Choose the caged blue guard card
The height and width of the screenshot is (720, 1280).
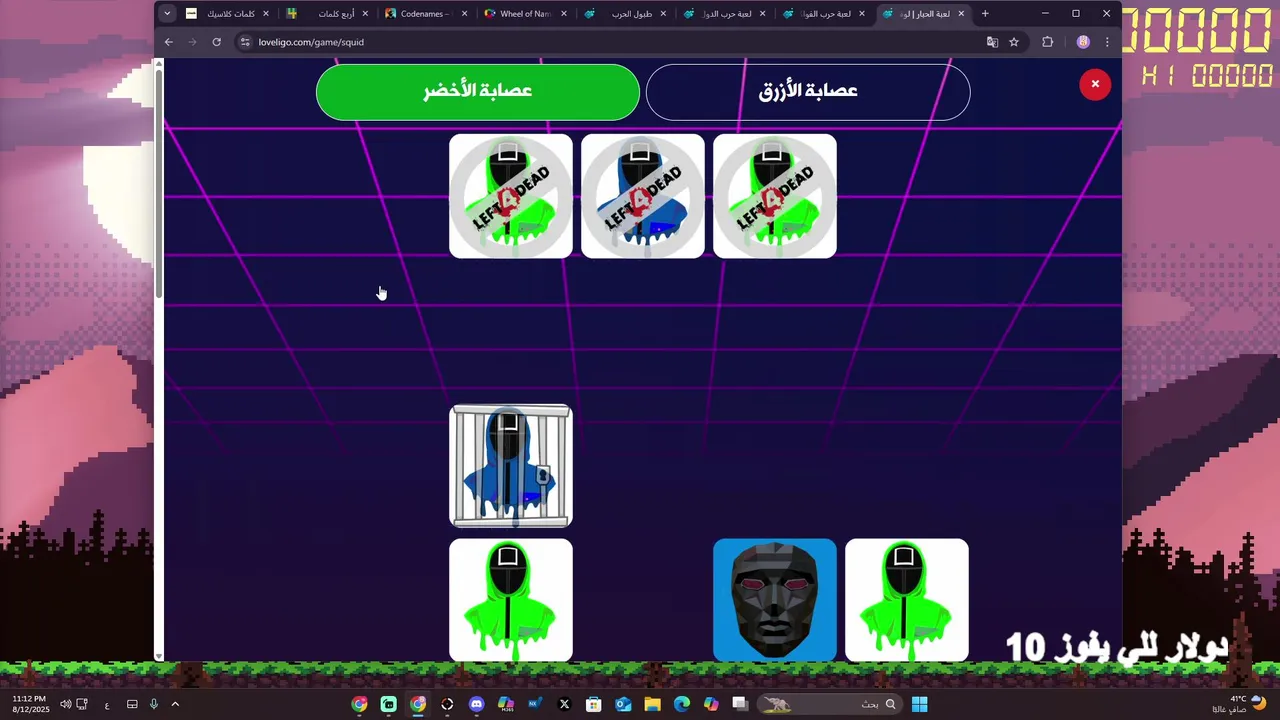(x=511, y=466)
